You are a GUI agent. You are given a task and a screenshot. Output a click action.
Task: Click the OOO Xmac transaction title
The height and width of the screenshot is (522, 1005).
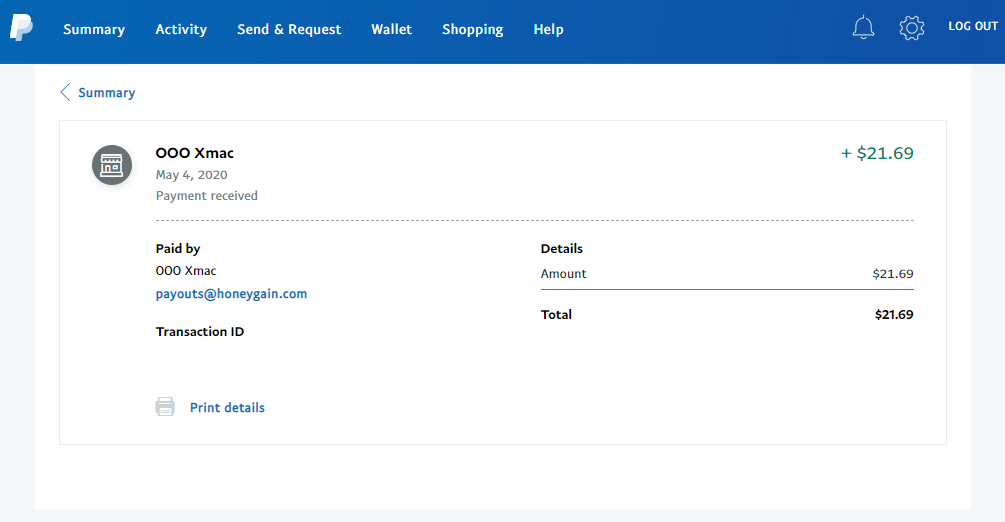[195, 153]
